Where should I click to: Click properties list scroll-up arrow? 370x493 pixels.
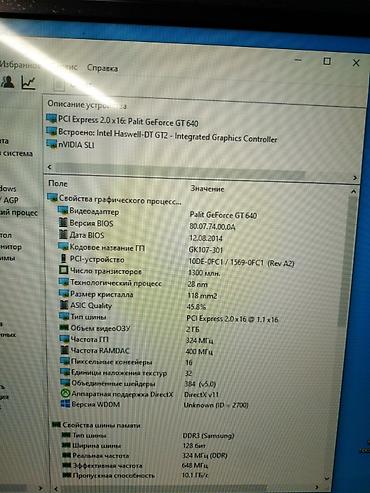pos(353,192)
